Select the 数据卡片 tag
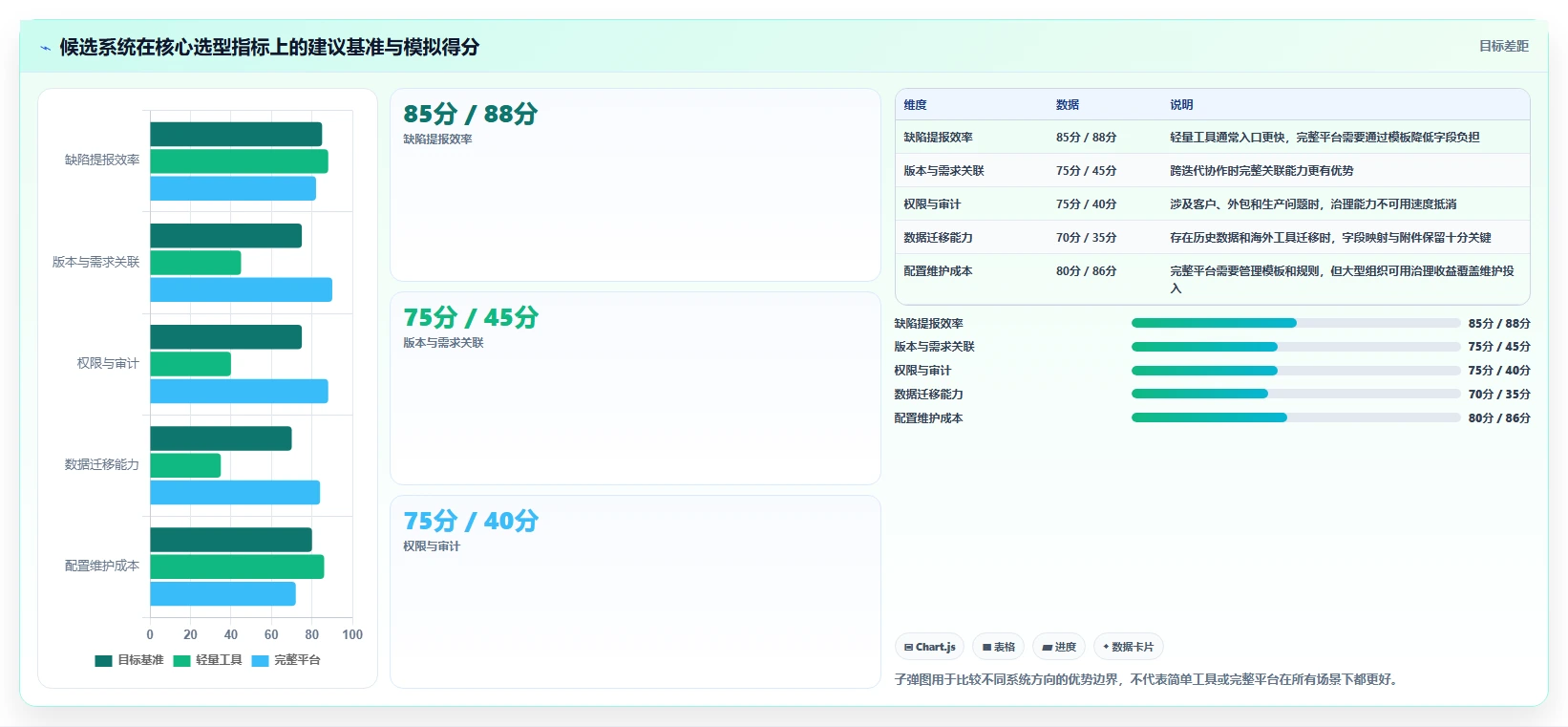The image size is (1568, 727). 1128,647
